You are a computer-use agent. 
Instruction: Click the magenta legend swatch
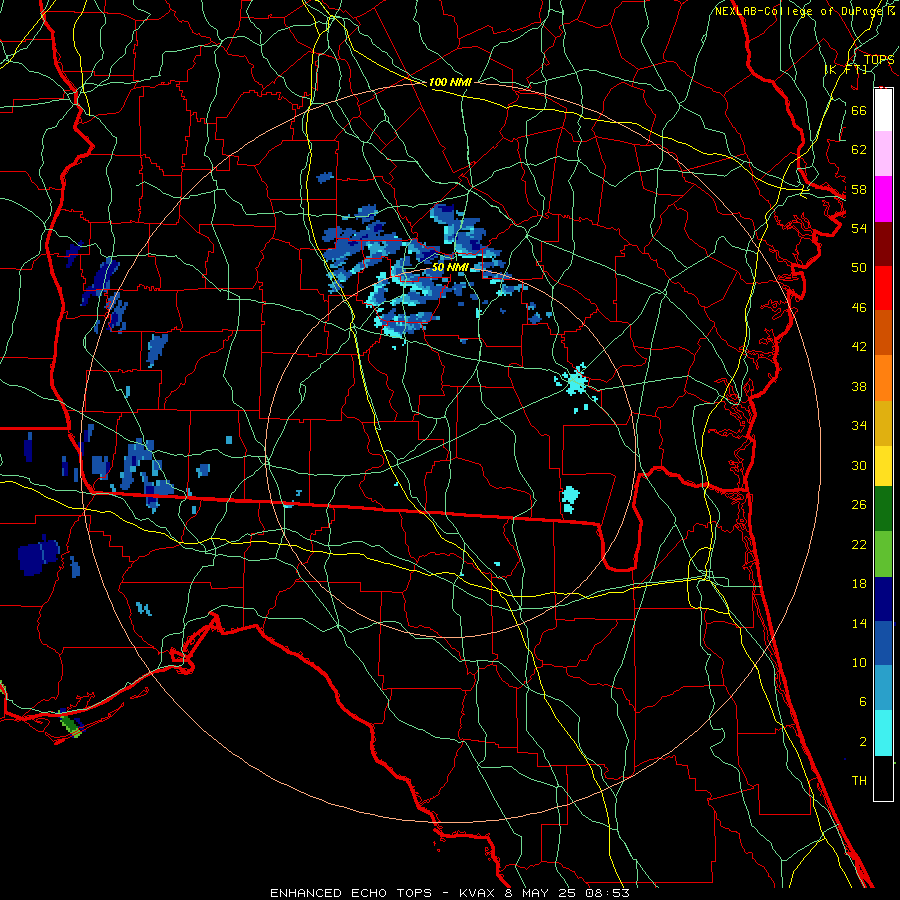coord(883,199)
